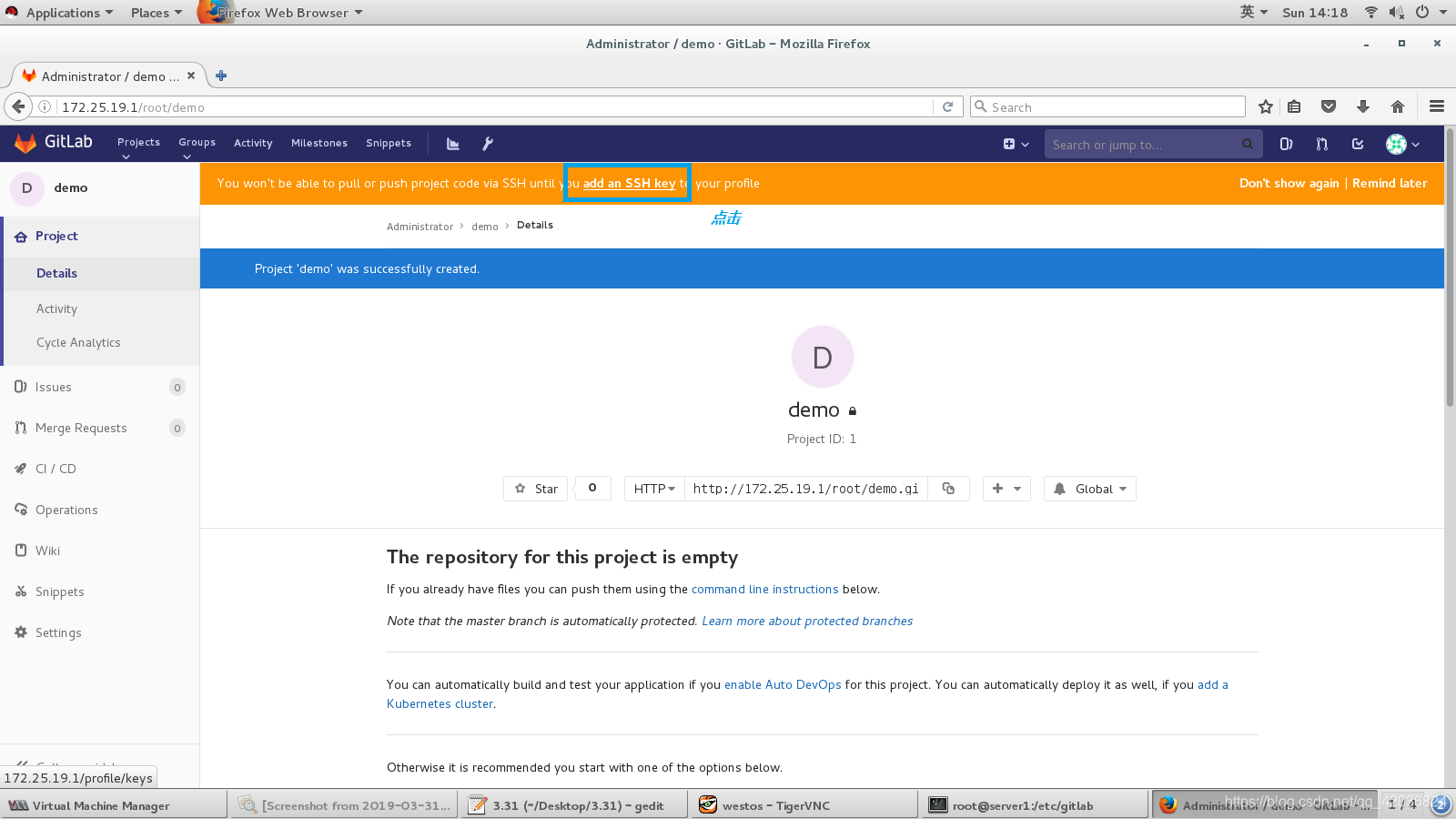This screenshot has width=1456, height=819.
Task: Follow the 'add an SSH key' link
Action: point(629,183)
